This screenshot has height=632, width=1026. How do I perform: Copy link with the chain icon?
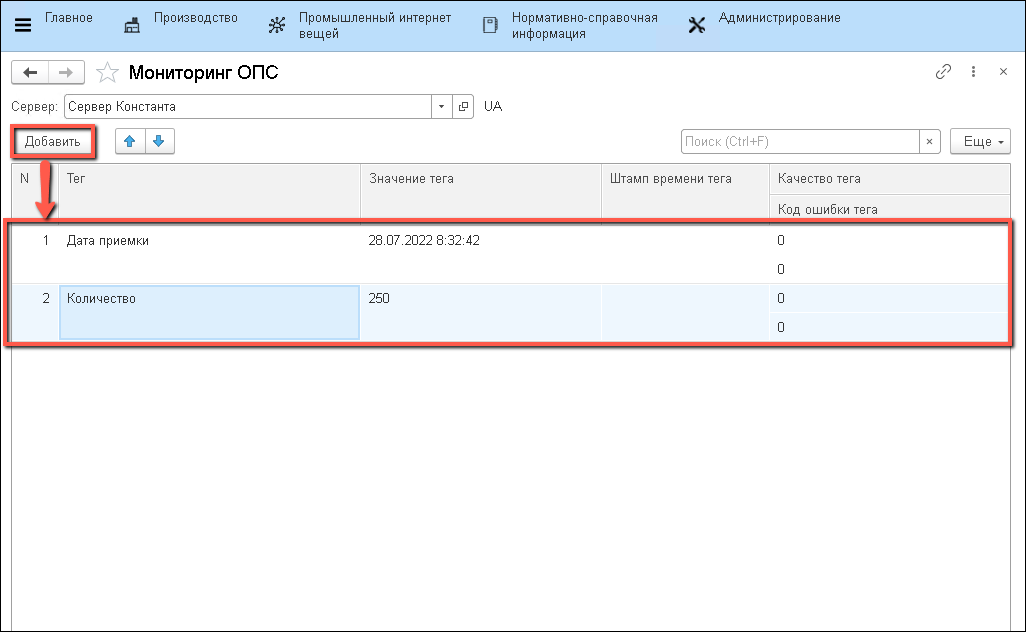(942, 72)
